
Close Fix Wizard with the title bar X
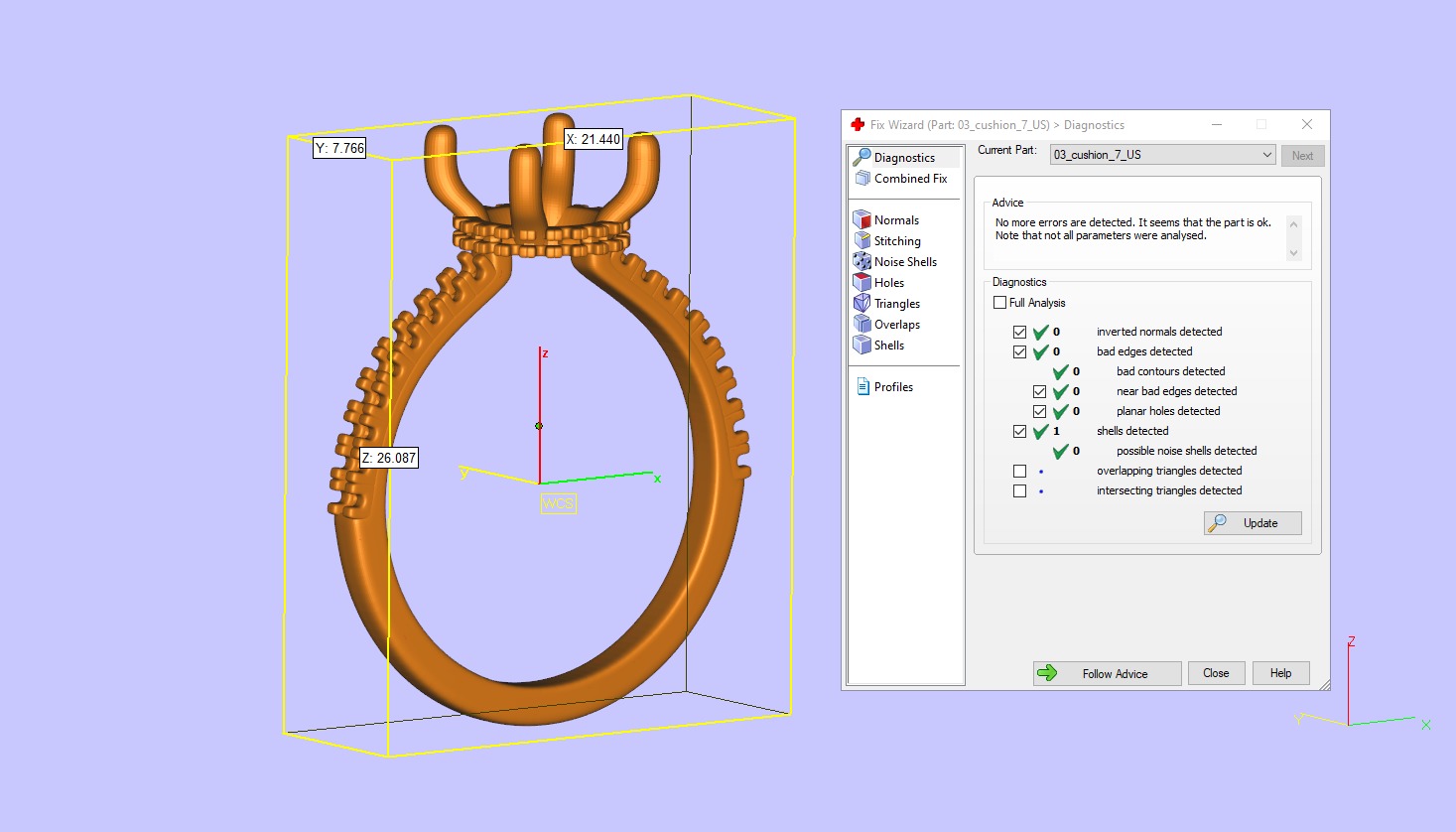[x=1307, y=124]
